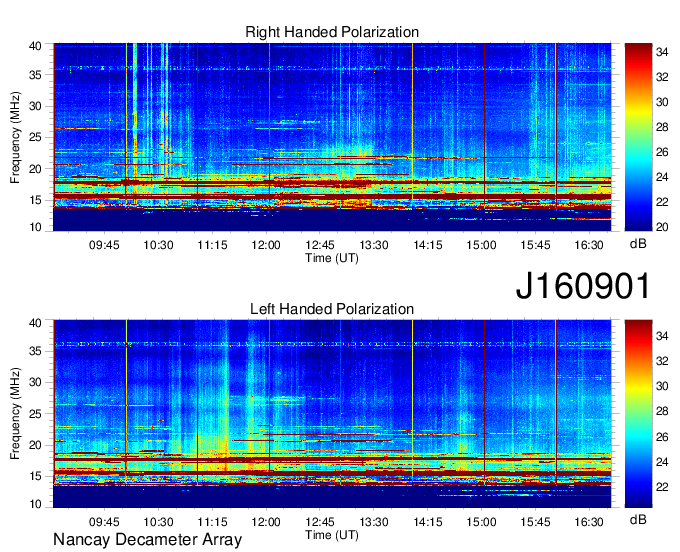Click the "Nancay Decameter Array" caption
The height and width of the screenshot is (552, 680).
(147, 540)
